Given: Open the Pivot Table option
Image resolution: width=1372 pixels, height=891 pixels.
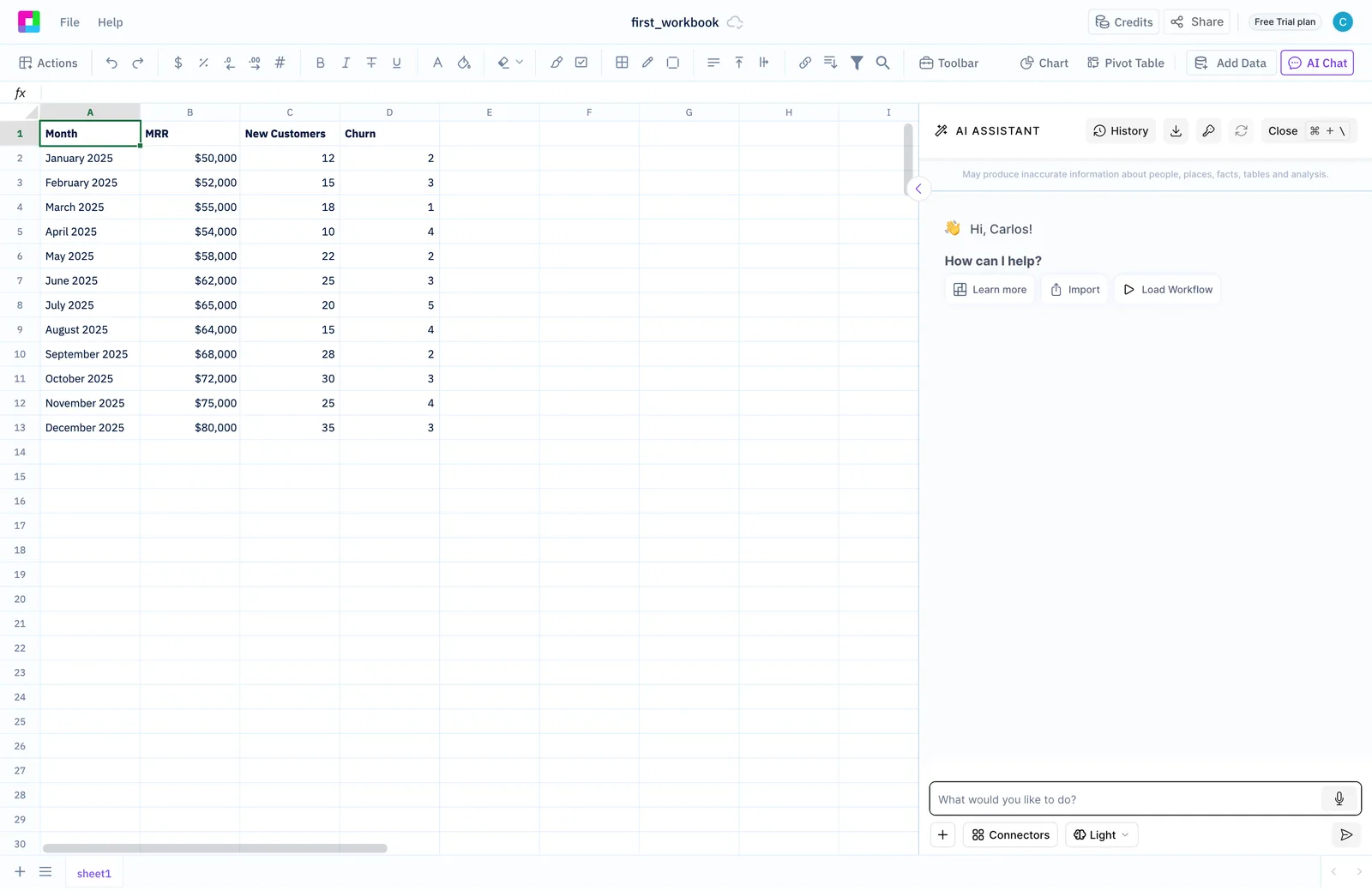Looking at the screenshot, I should (x=1126, y=63).
